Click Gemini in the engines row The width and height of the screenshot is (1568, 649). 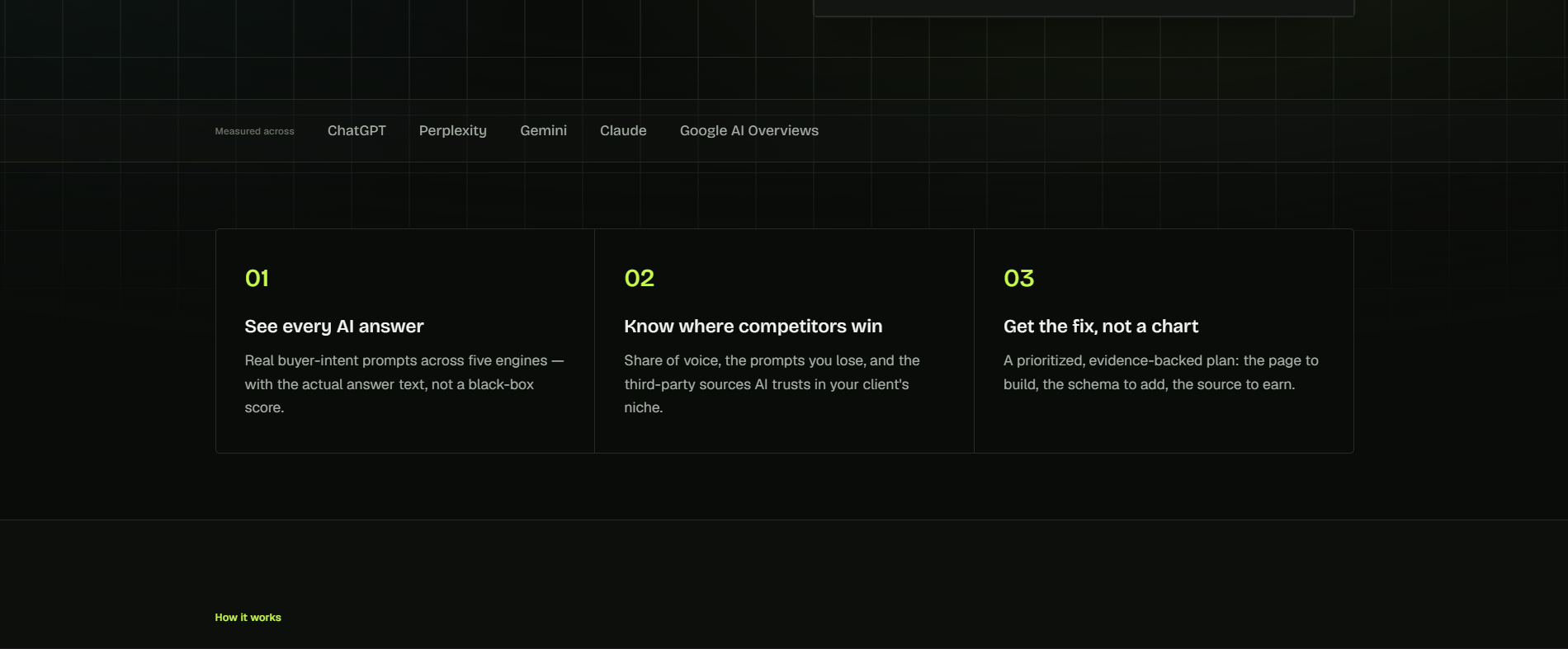(543, 130)
